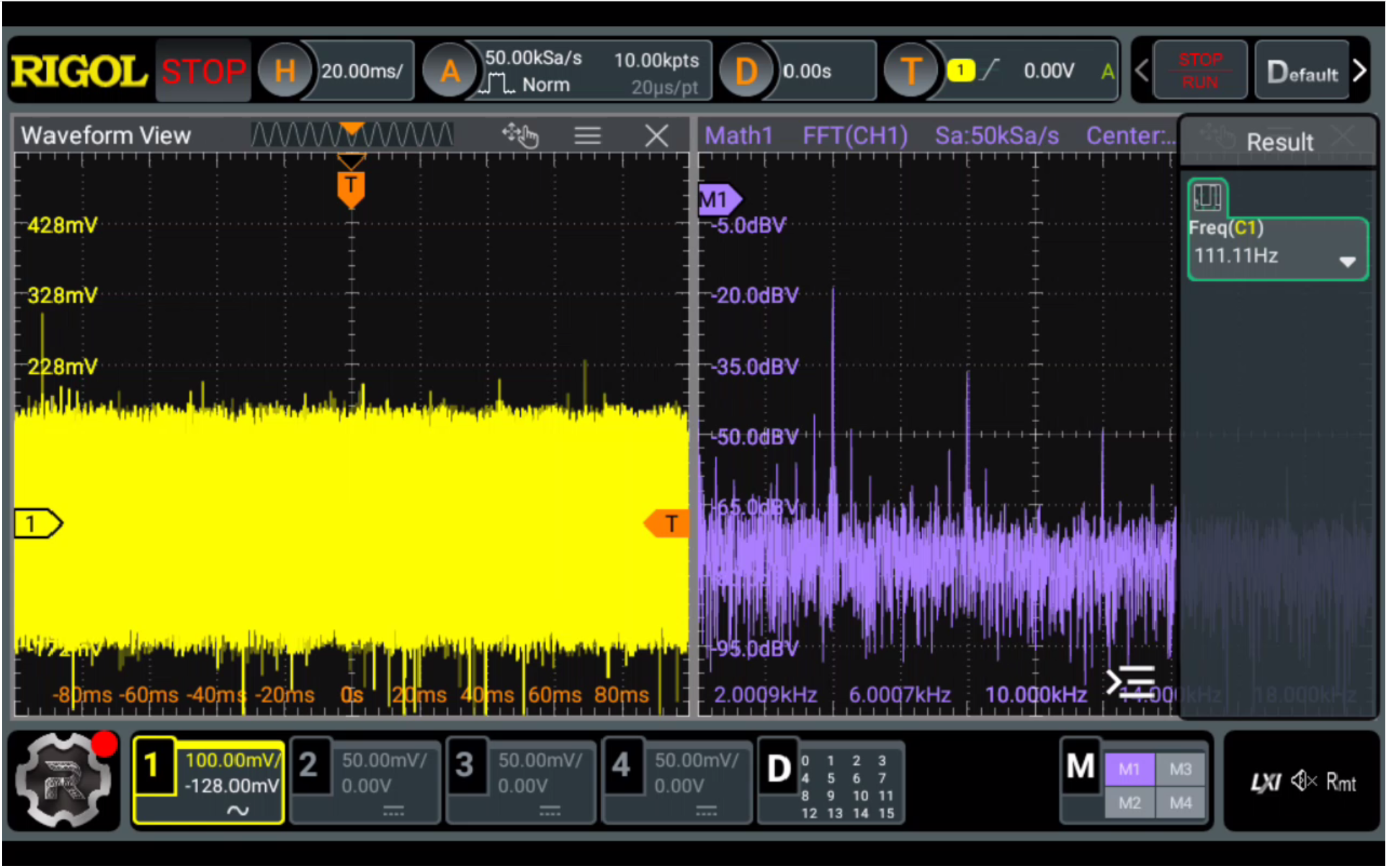The height and width of the screenshot is (868, 1386).
Task: Click the Math1 label in the FFT window
Action: tap(738, 135)
